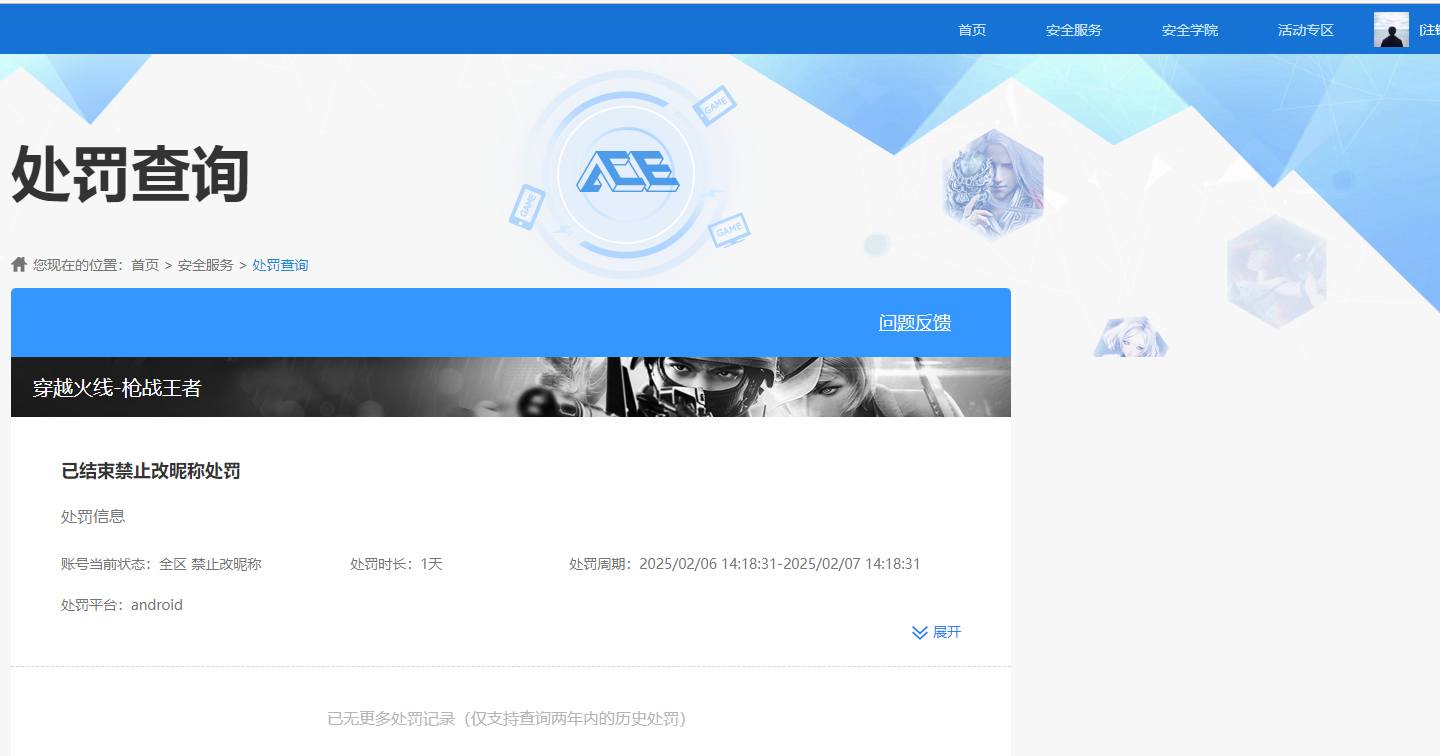Click the 已结束禁止改昵称处罚 heading
The width and height of the screenshot is (1440, 756).
[151, 471]
